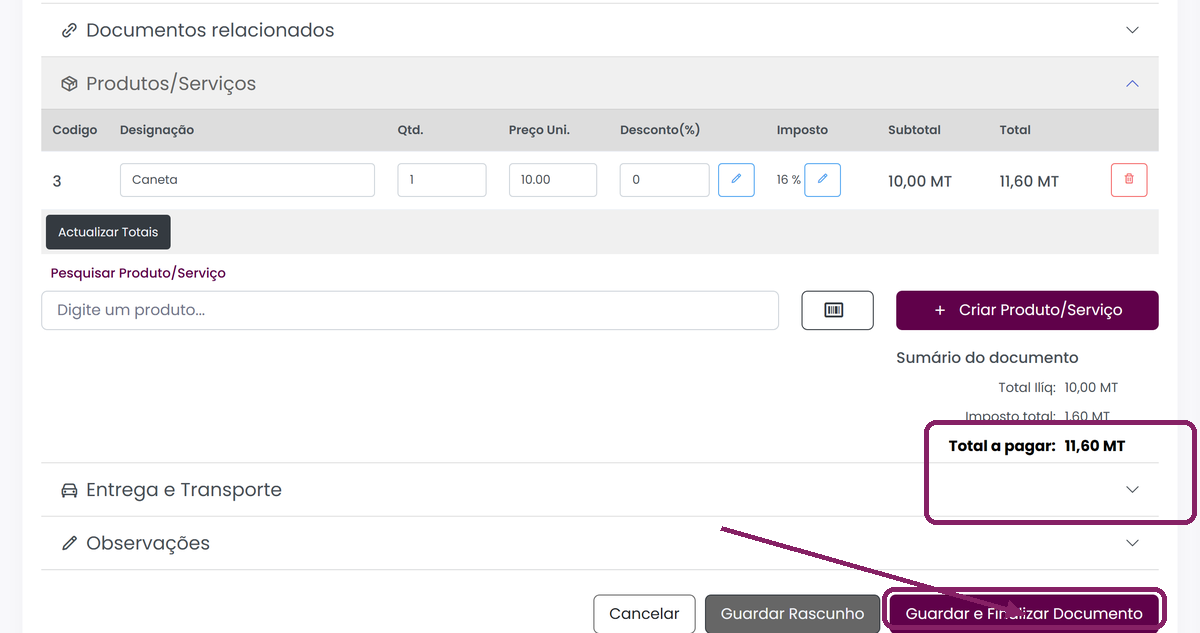Click Guardar e Finalizar Documento

tap(1024, 614)
